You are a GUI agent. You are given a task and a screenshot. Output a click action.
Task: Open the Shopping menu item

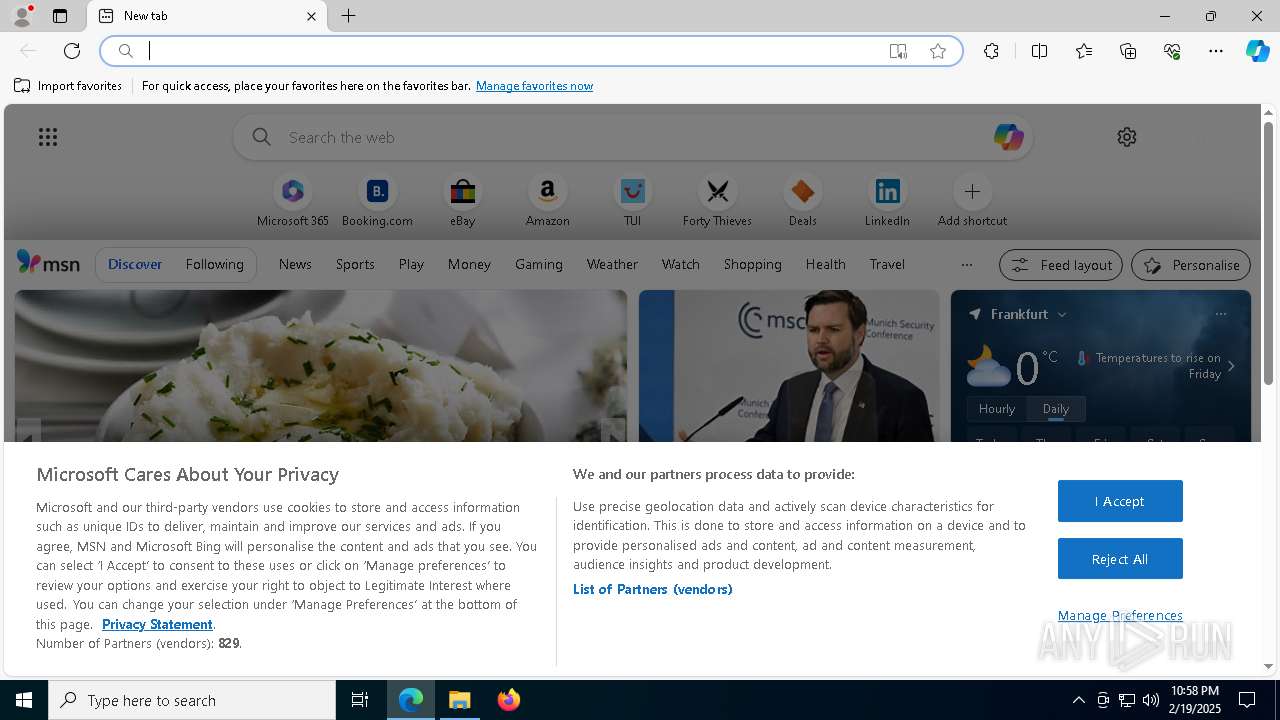[x=752, y=264]
